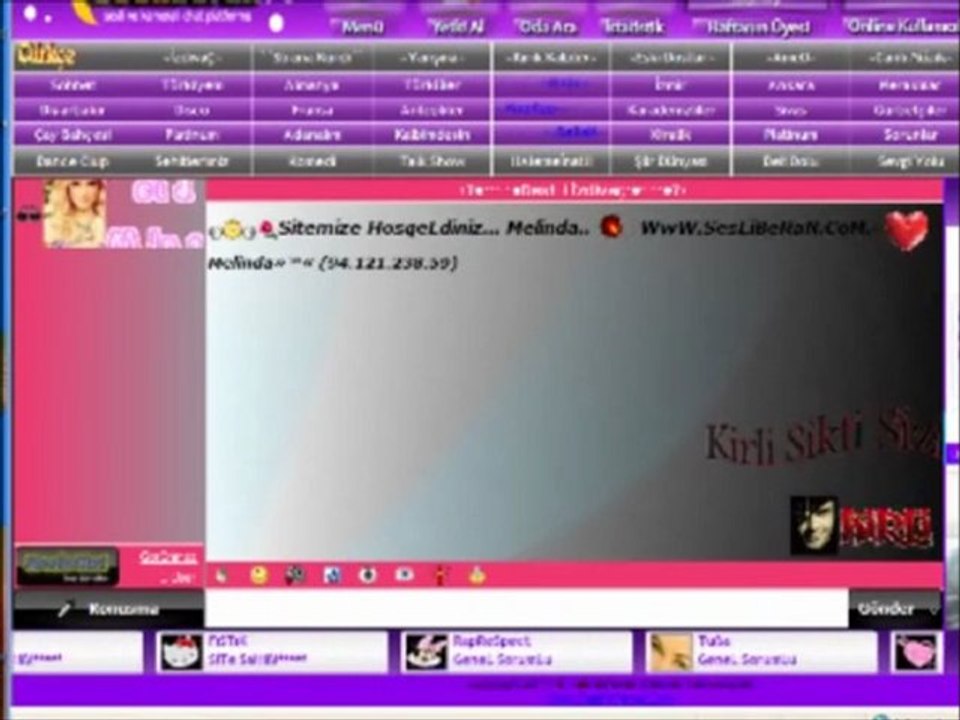960x720 pixels.
Task: Join the Sohbet room
Action: click(73, 85)
